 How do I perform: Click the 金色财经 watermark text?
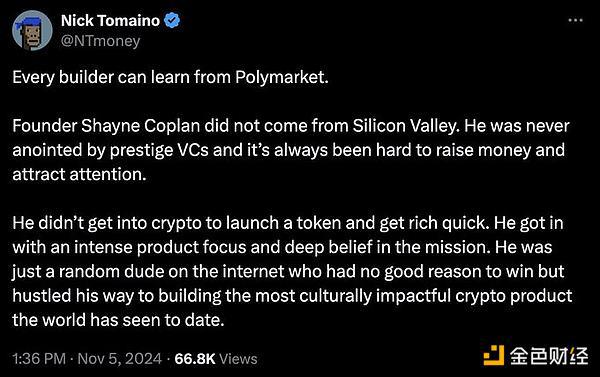[x=549, y=356]
